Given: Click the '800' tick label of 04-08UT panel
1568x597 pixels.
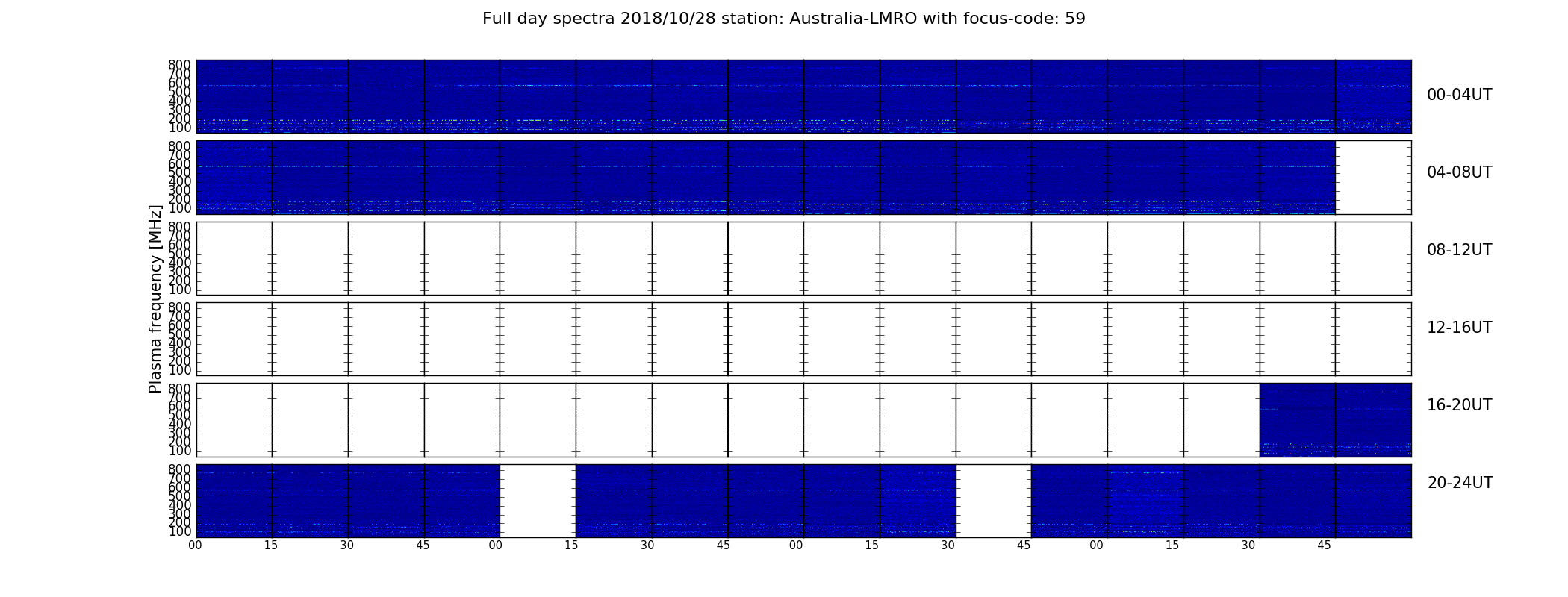Looking at the screenshot, I should tap(180, 146).
